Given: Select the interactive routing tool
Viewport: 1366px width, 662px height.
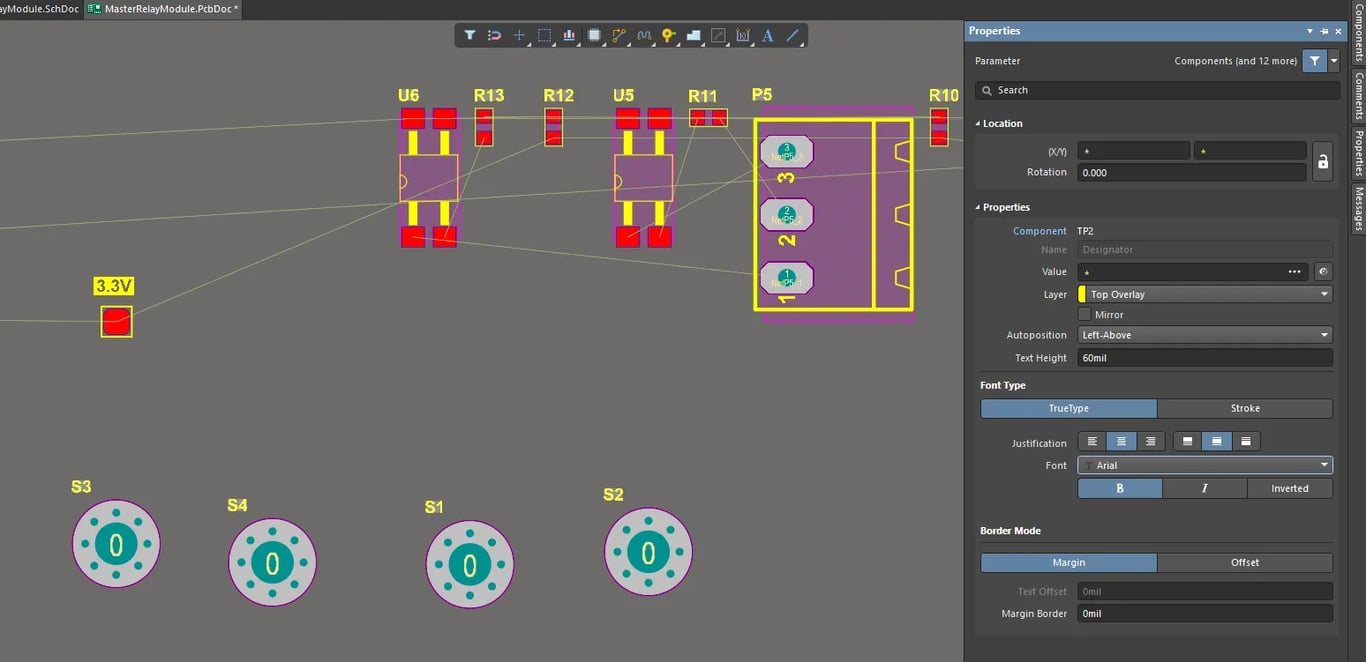Looking at the screenshot, I should click(x=619, y=35).
